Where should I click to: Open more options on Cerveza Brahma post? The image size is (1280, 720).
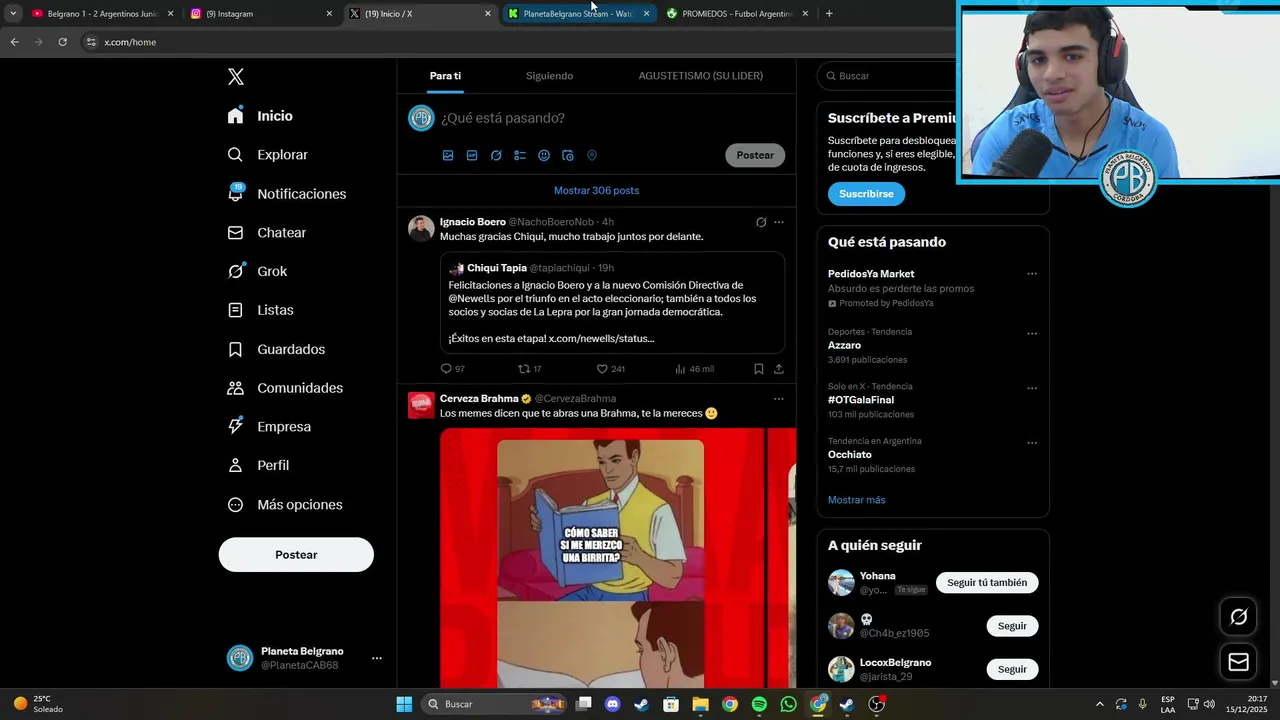779,398
